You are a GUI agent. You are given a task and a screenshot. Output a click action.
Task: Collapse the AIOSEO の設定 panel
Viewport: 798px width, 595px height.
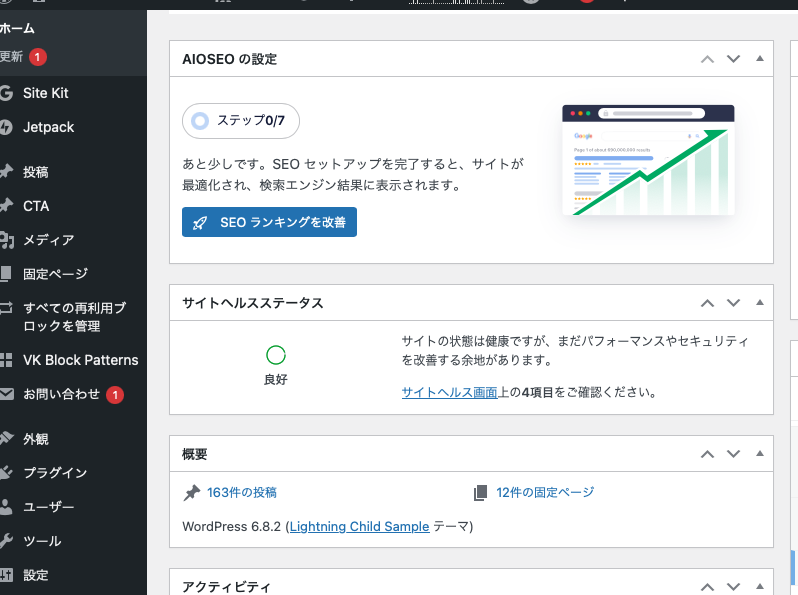[x=760, y=59]
